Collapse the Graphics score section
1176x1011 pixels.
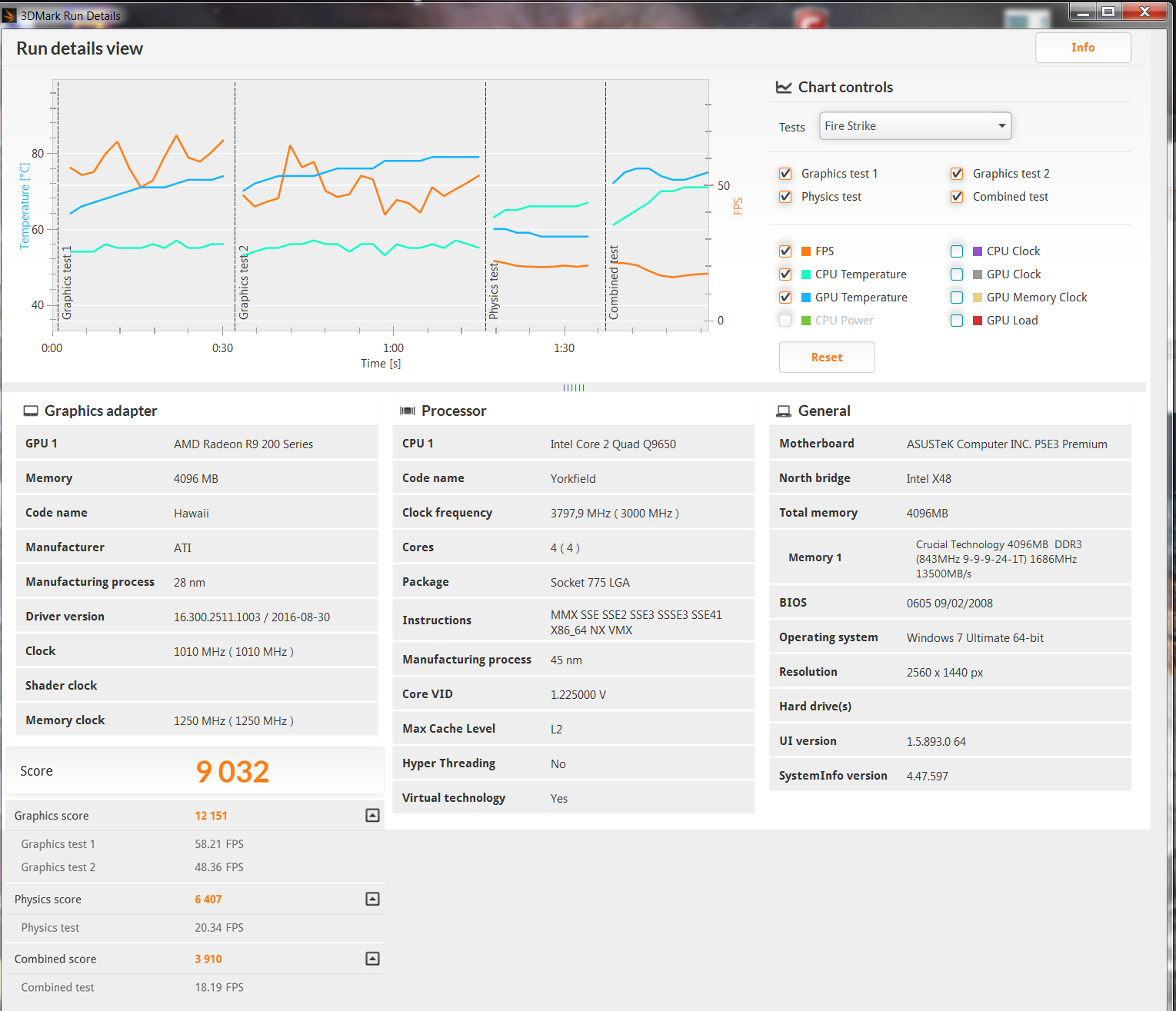[372, 816]
